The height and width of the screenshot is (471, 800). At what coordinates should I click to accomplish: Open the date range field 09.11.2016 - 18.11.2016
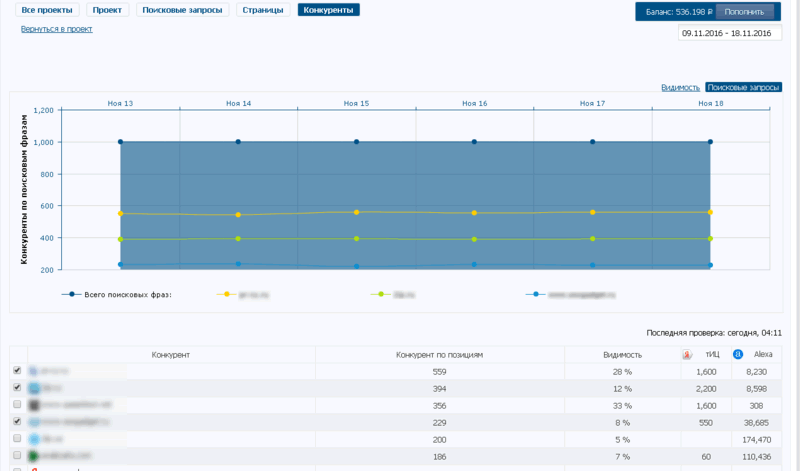pos(730,33)
